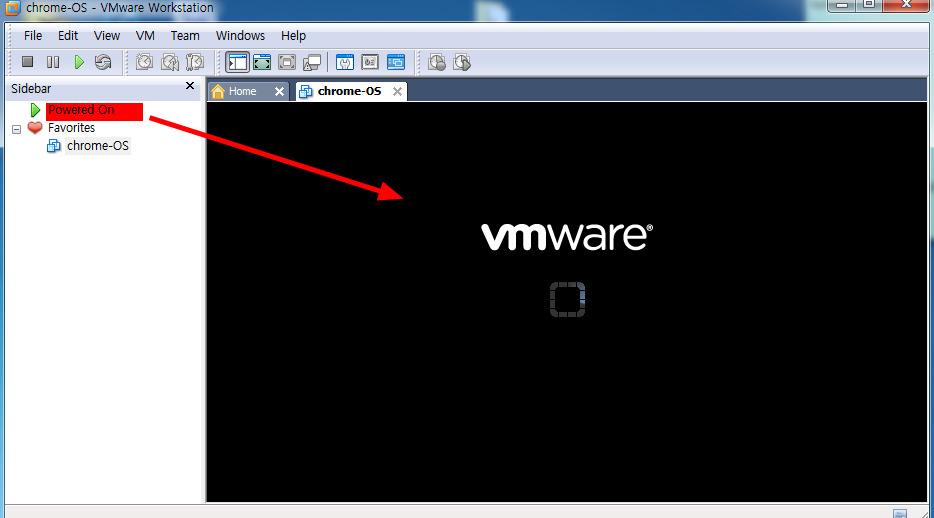Take a snapshot using the snapshot icon
934x518 pixels.
(145, 62)
